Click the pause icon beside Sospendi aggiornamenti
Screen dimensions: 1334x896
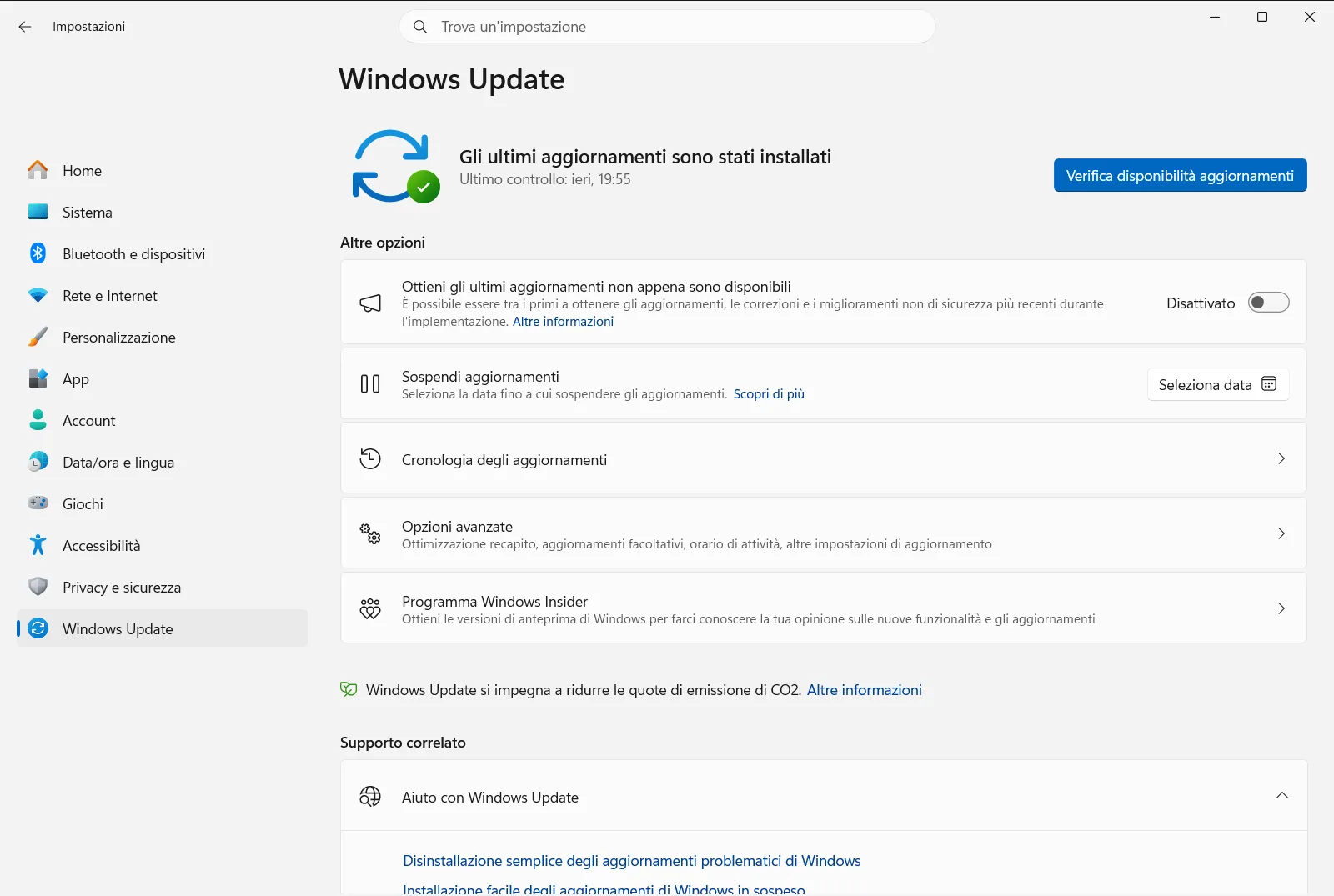click(x=370, y=383)
